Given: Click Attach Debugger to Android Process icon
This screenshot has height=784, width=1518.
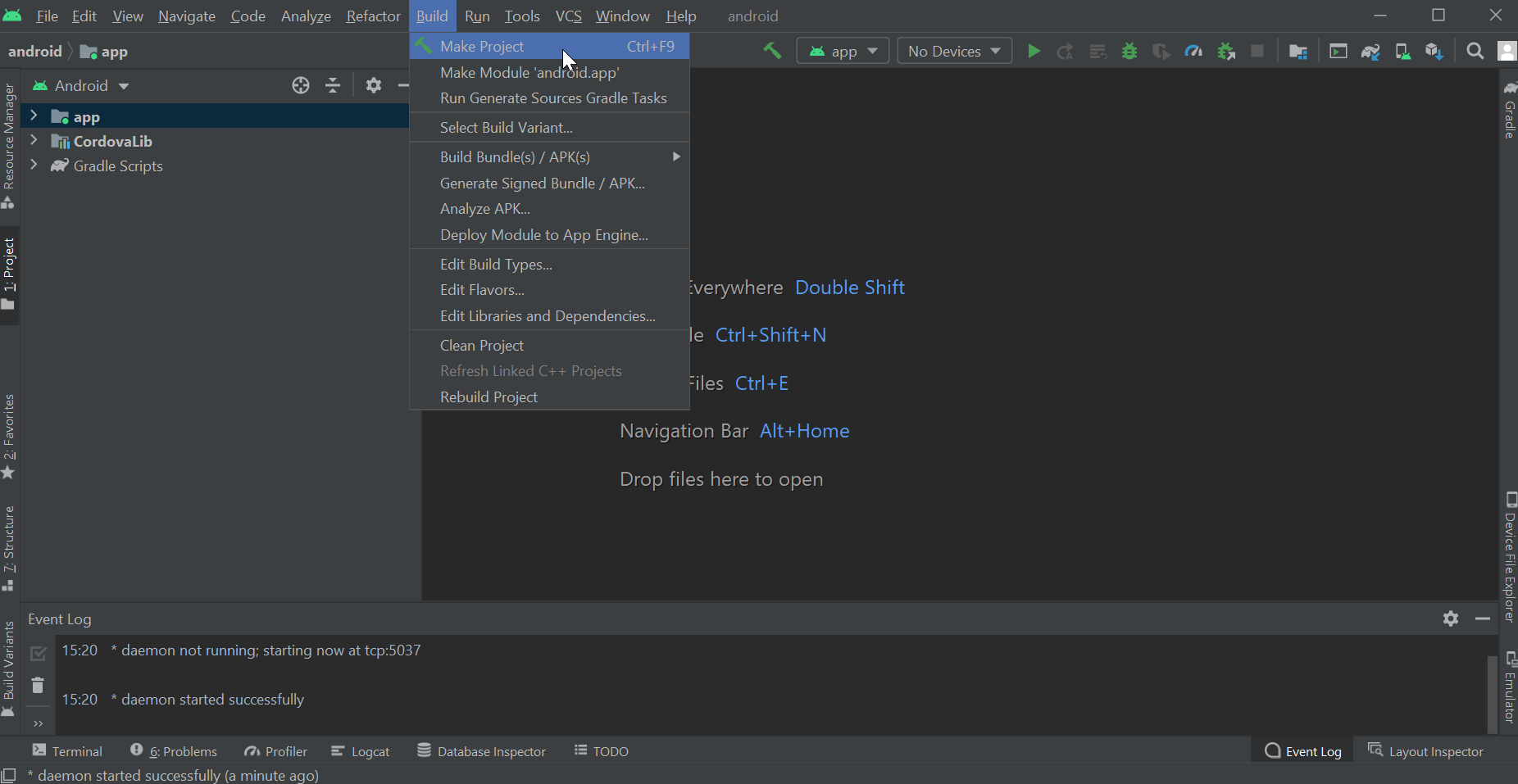Looking at the screenshot, I should pos(1226,52).
